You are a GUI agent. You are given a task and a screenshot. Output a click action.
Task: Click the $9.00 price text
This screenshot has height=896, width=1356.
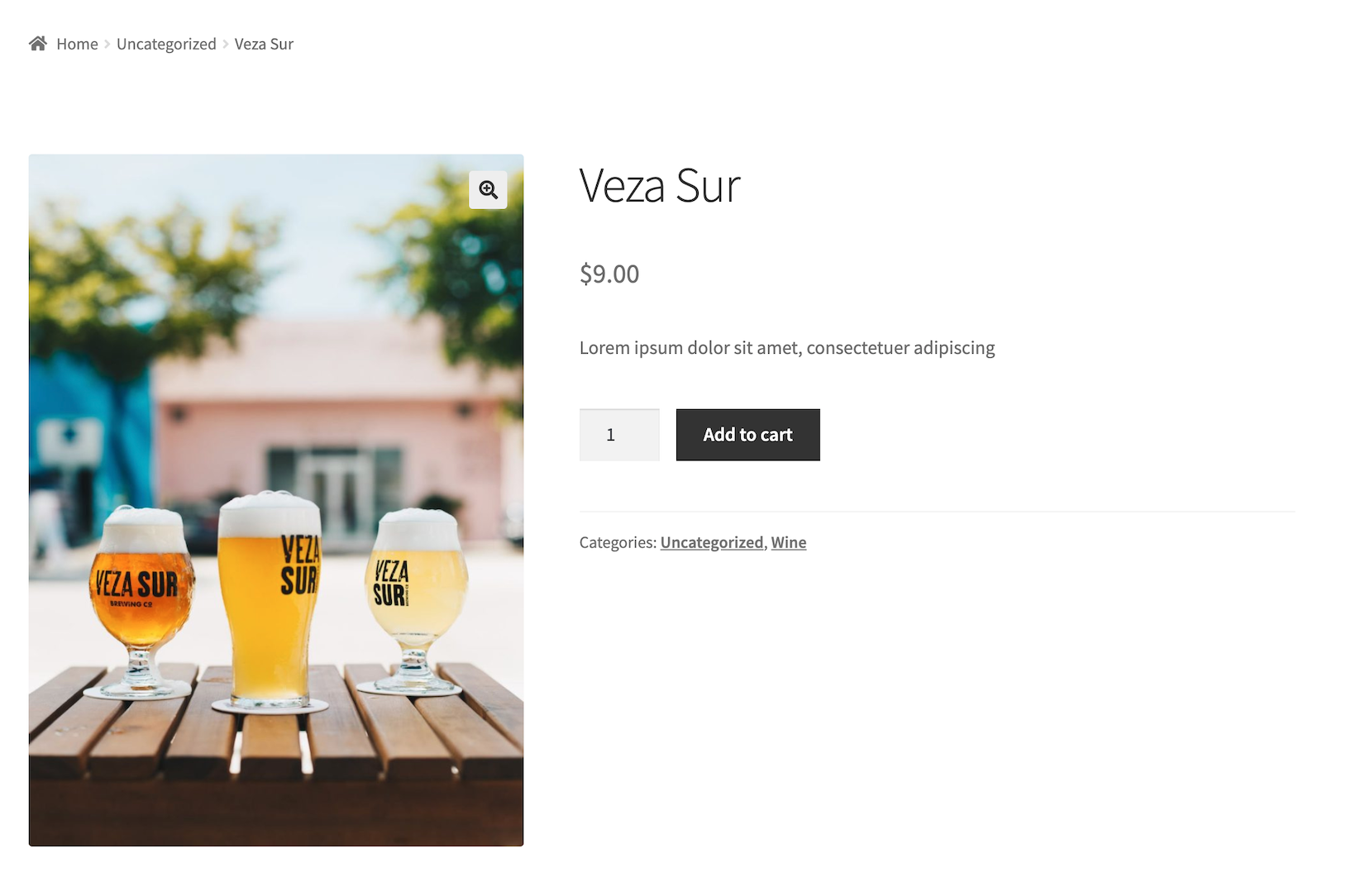[609, 274]
